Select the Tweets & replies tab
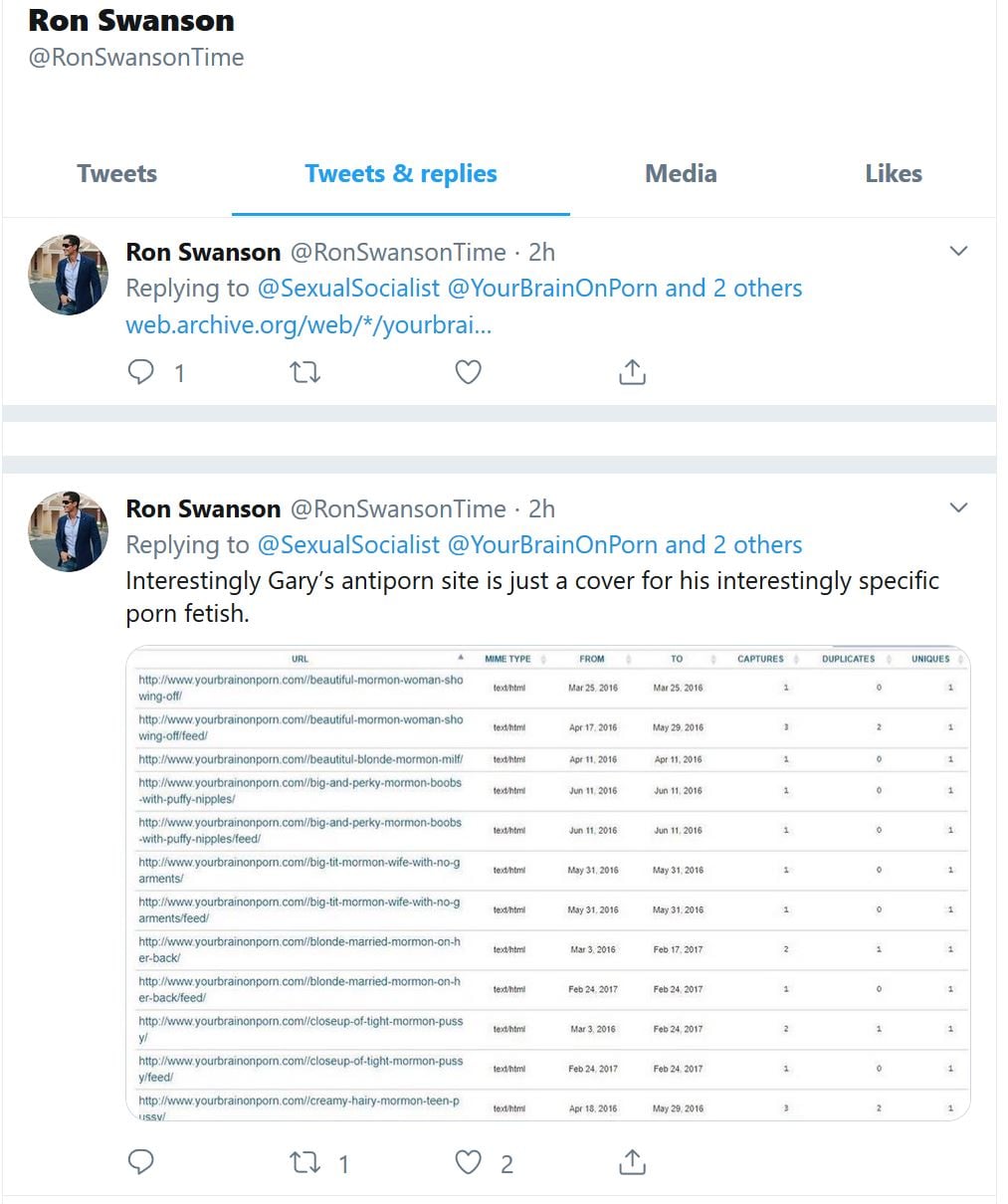This screenshot has width=1008, height=1204. tap(401, 174)
